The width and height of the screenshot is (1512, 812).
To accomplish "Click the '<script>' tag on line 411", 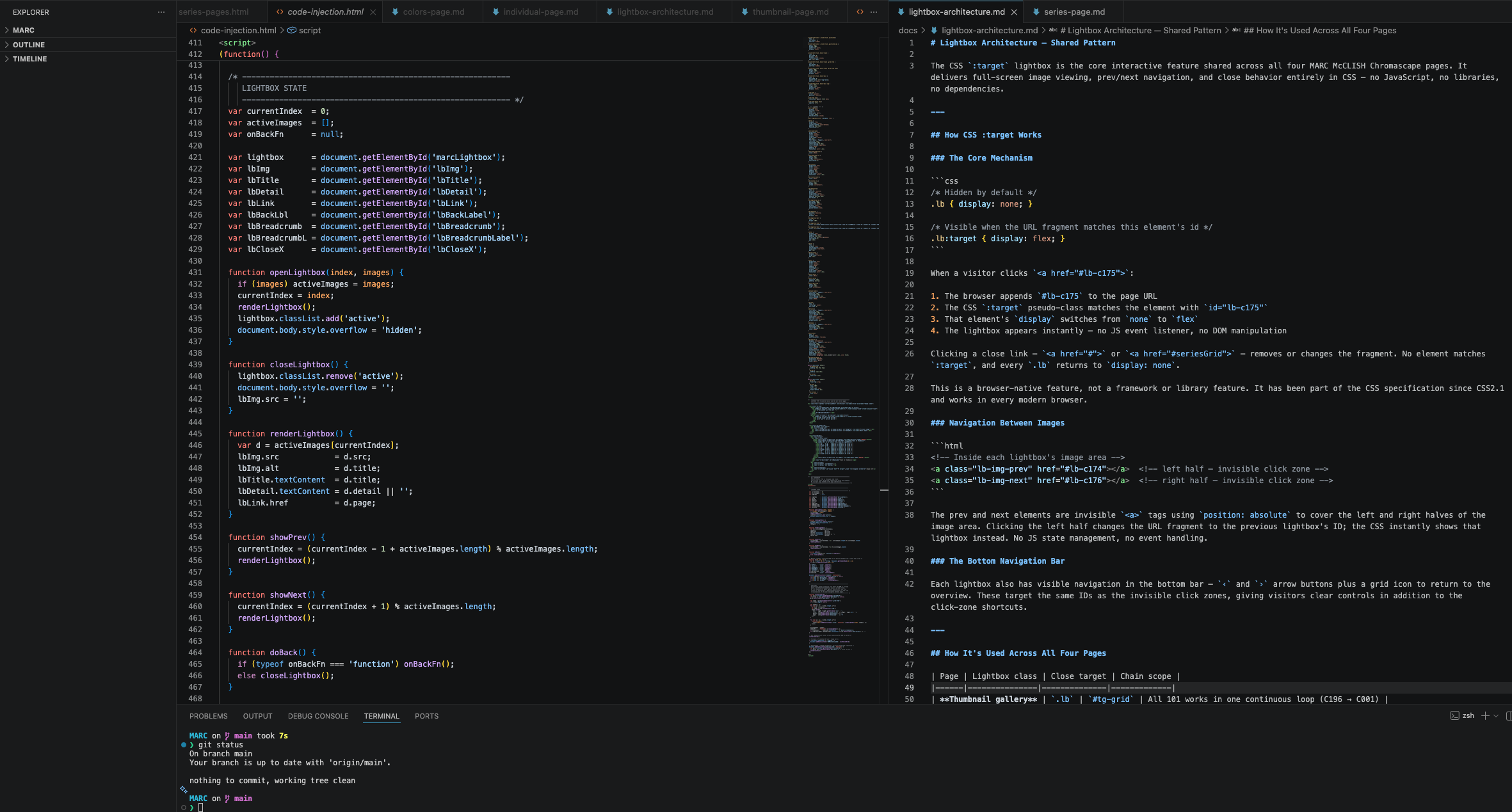I will click(237, 43).
